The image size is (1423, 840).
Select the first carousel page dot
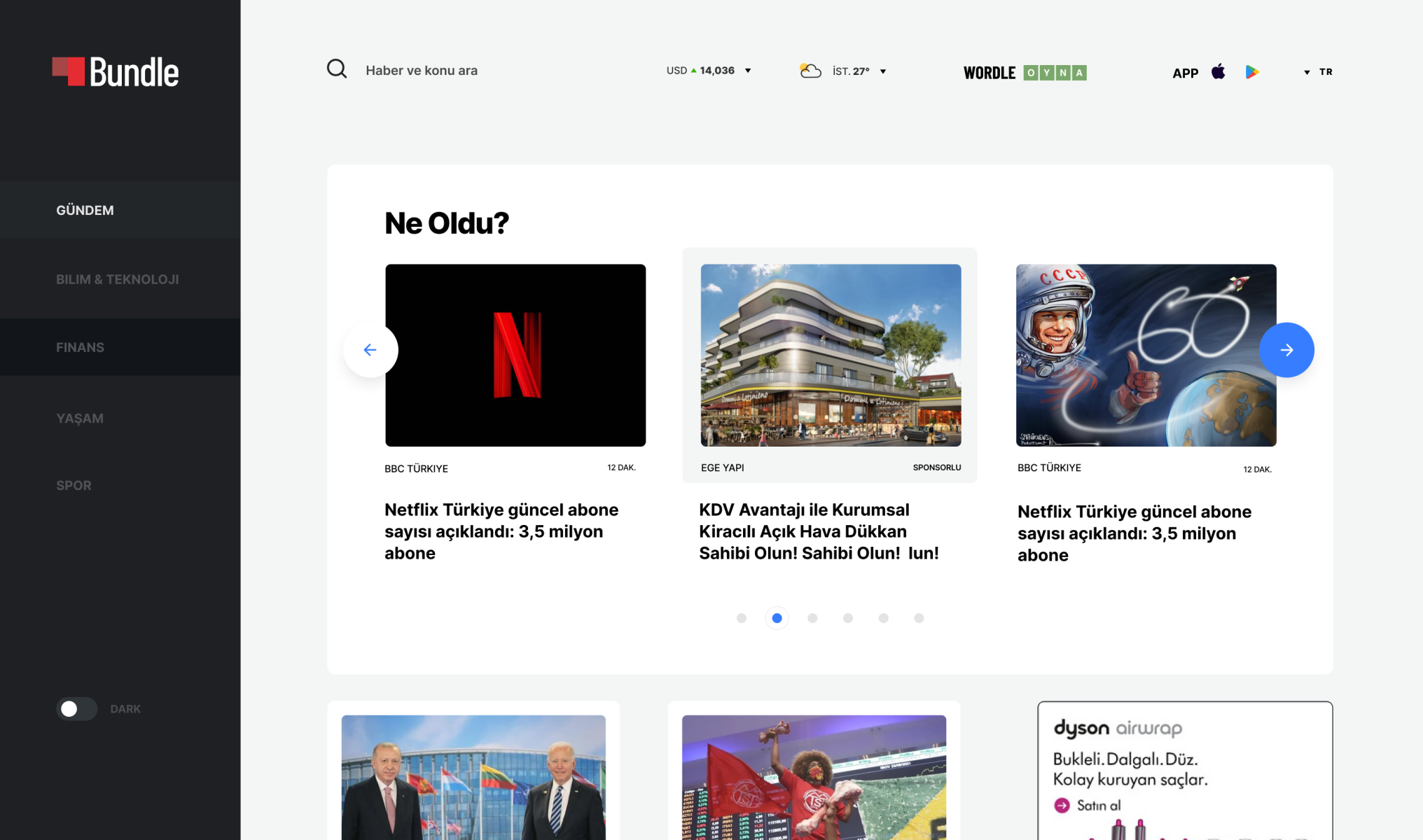(742, 618)
